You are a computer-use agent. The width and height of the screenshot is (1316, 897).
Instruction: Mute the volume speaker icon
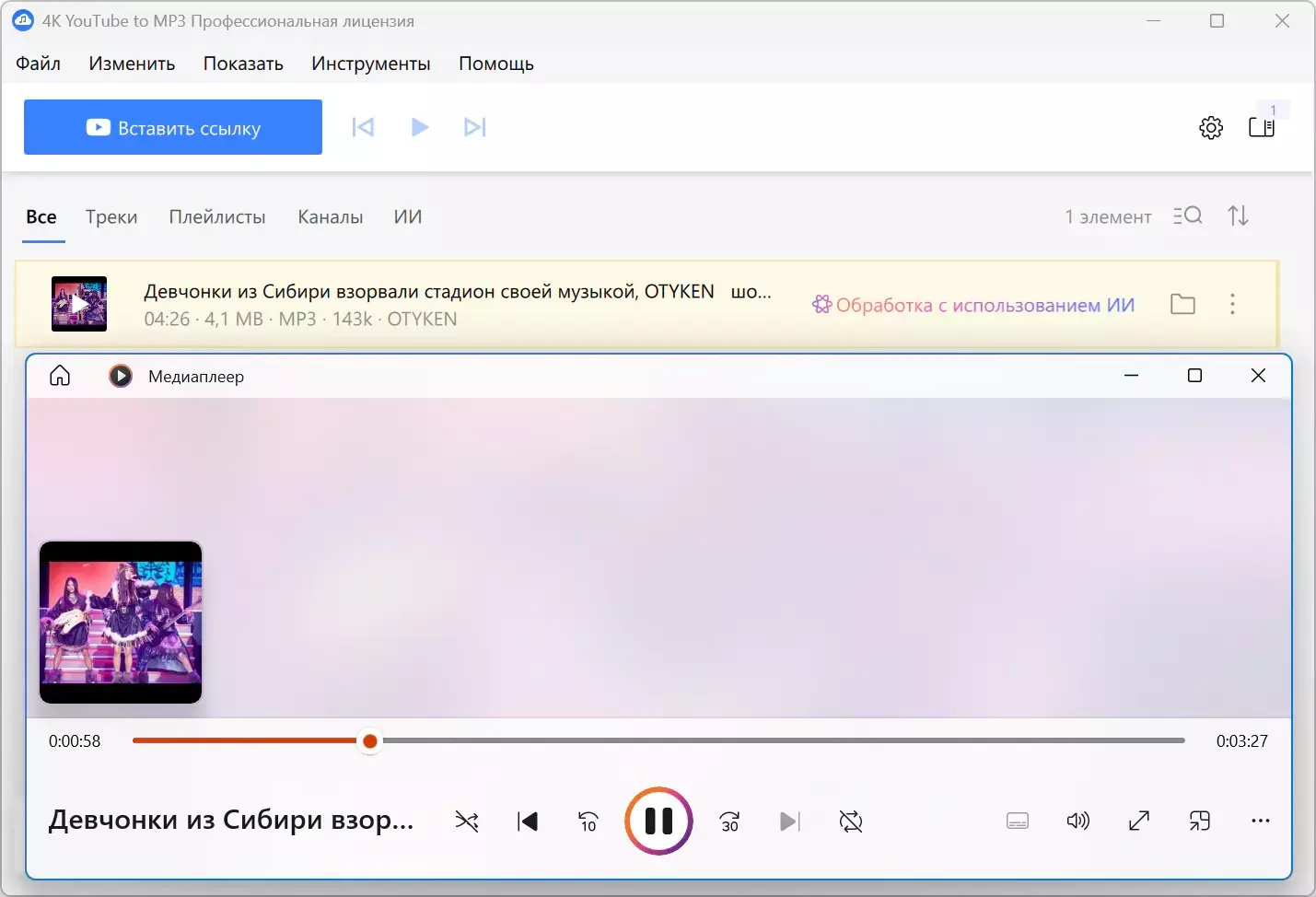pyautogui.click(x=1077, y=821)
